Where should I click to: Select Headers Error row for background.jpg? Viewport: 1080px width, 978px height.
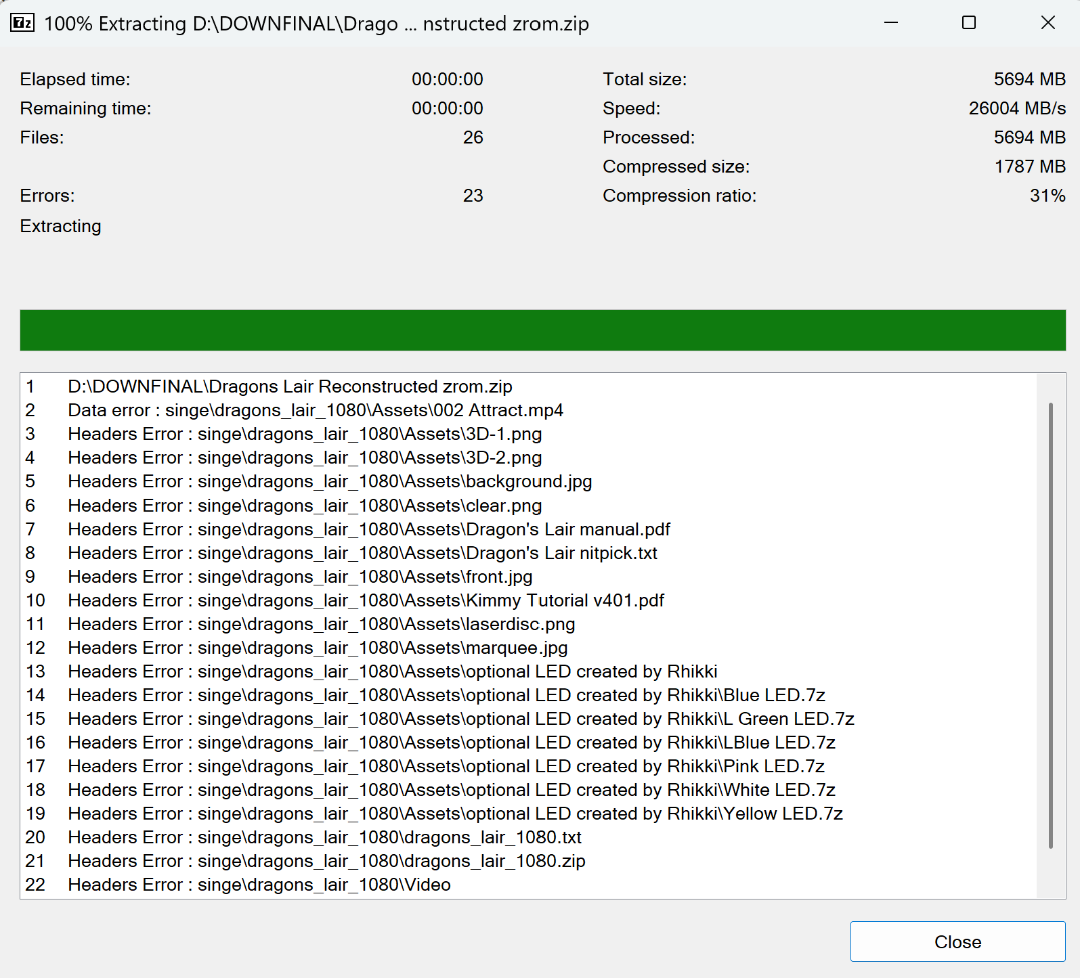click(x=330, y=482)
